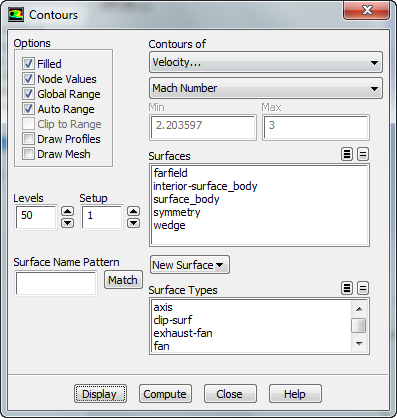Deselect all surfaces using Surfaces list icon

click(363, 154)
